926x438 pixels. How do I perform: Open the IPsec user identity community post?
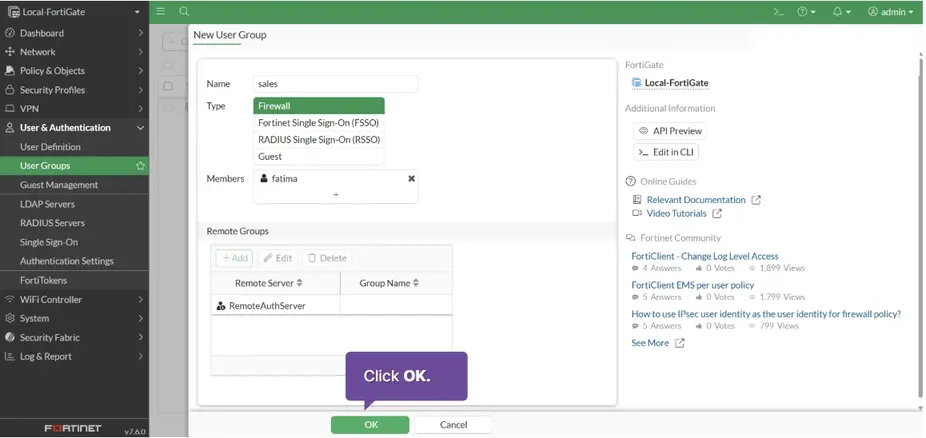tap(766, 314)
